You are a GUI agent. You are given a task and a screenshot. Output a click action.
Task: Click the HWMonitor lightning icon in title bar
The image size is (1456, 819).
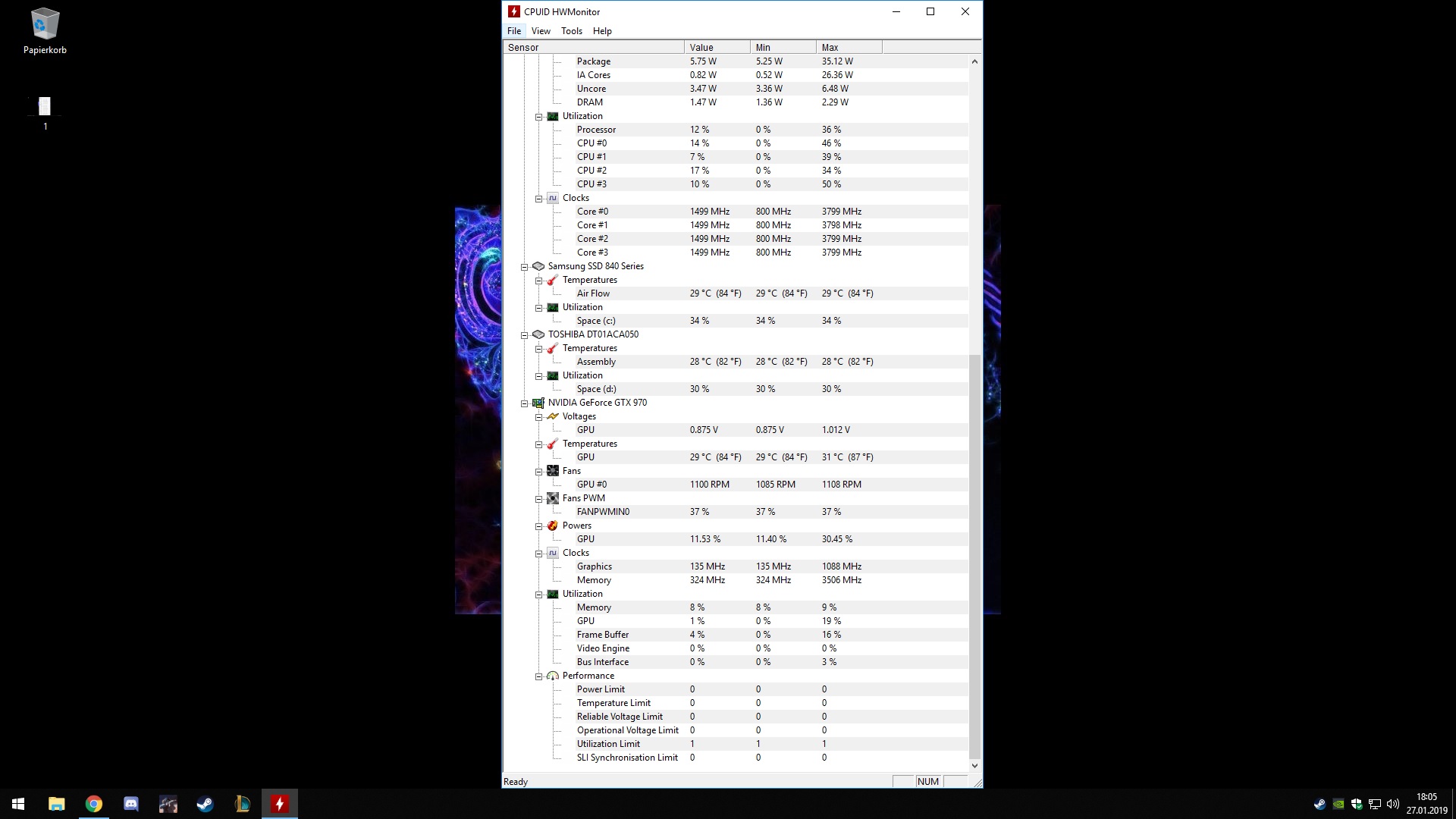(x=514, y=11)
